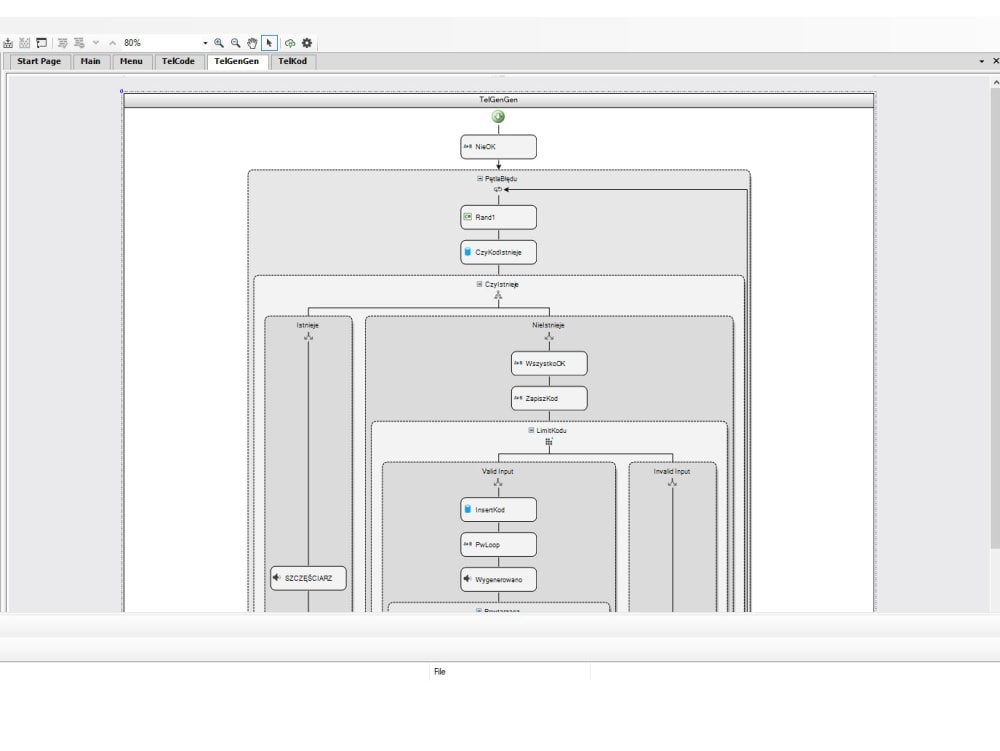This screenshot has width=1000, height=751.
Task: Switch to the TelKod tab
Action: pos(293,61)
